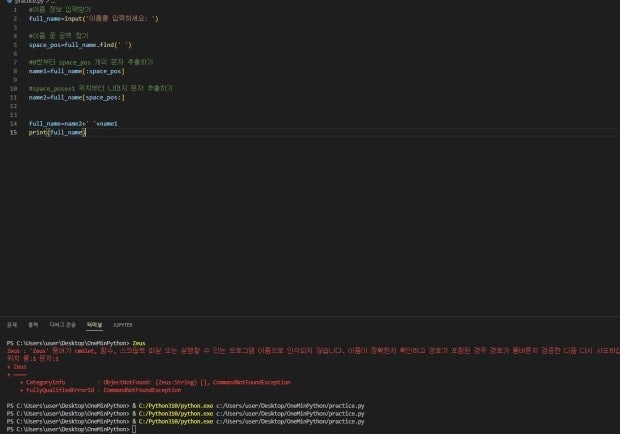Image resolution: width=620 pixels, height=434 pixels.
Task: Switch to the JUPYTER panel tab
Action: pos(123,325)
